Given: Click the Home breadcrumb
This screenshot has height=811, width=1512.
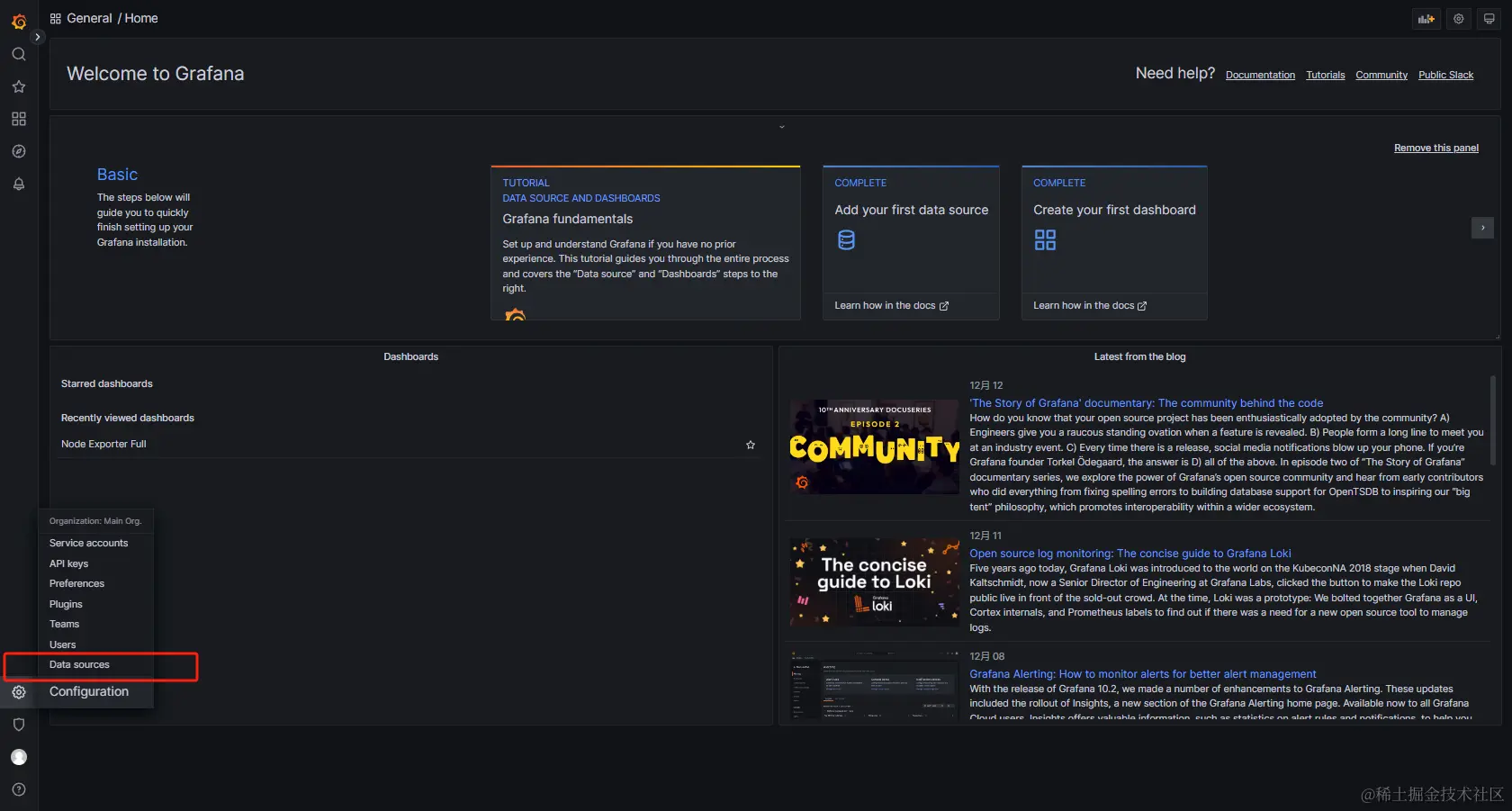Looking at the screenshot, I should [141, 19].
